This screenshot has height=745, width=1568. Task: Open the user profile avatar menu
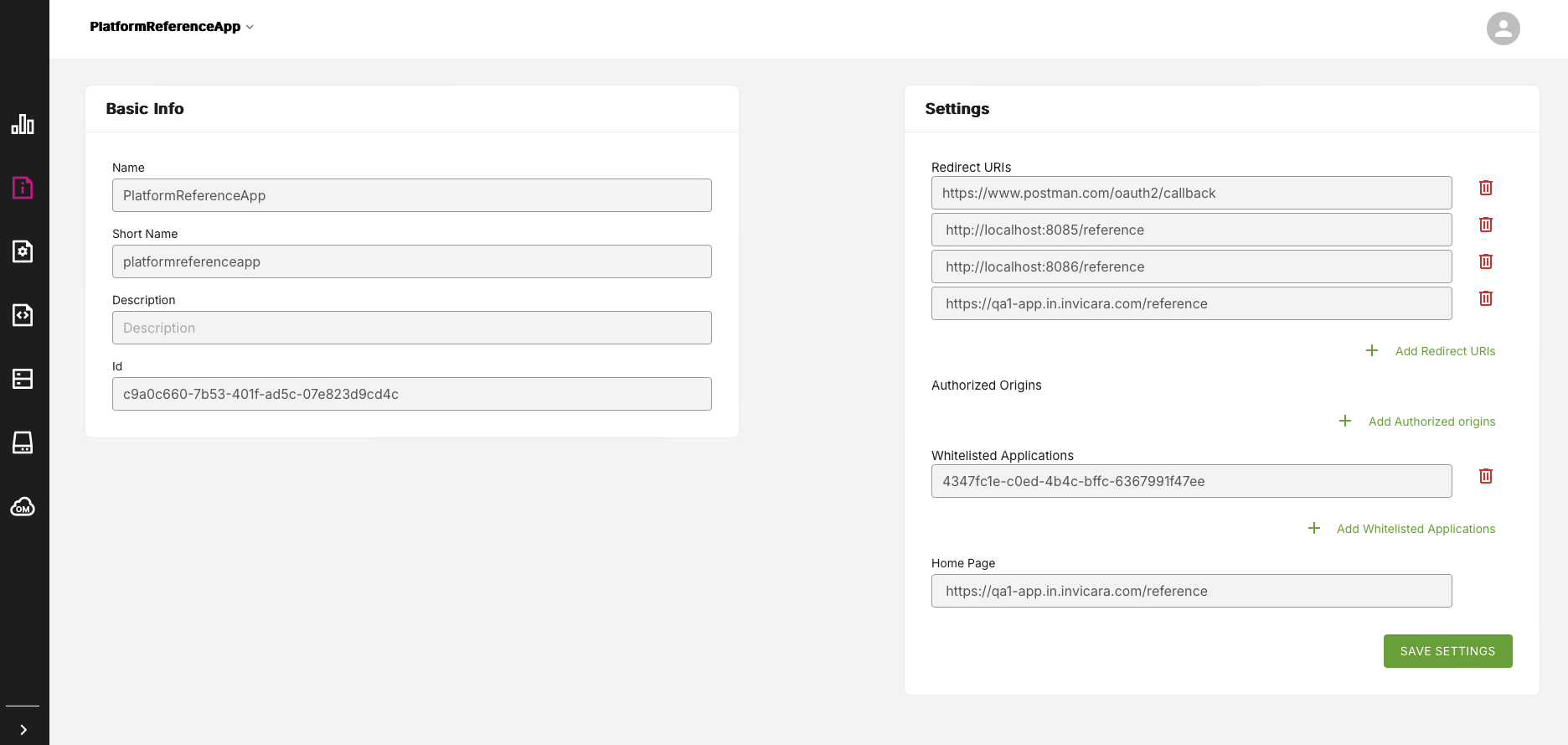(1503, 28)
